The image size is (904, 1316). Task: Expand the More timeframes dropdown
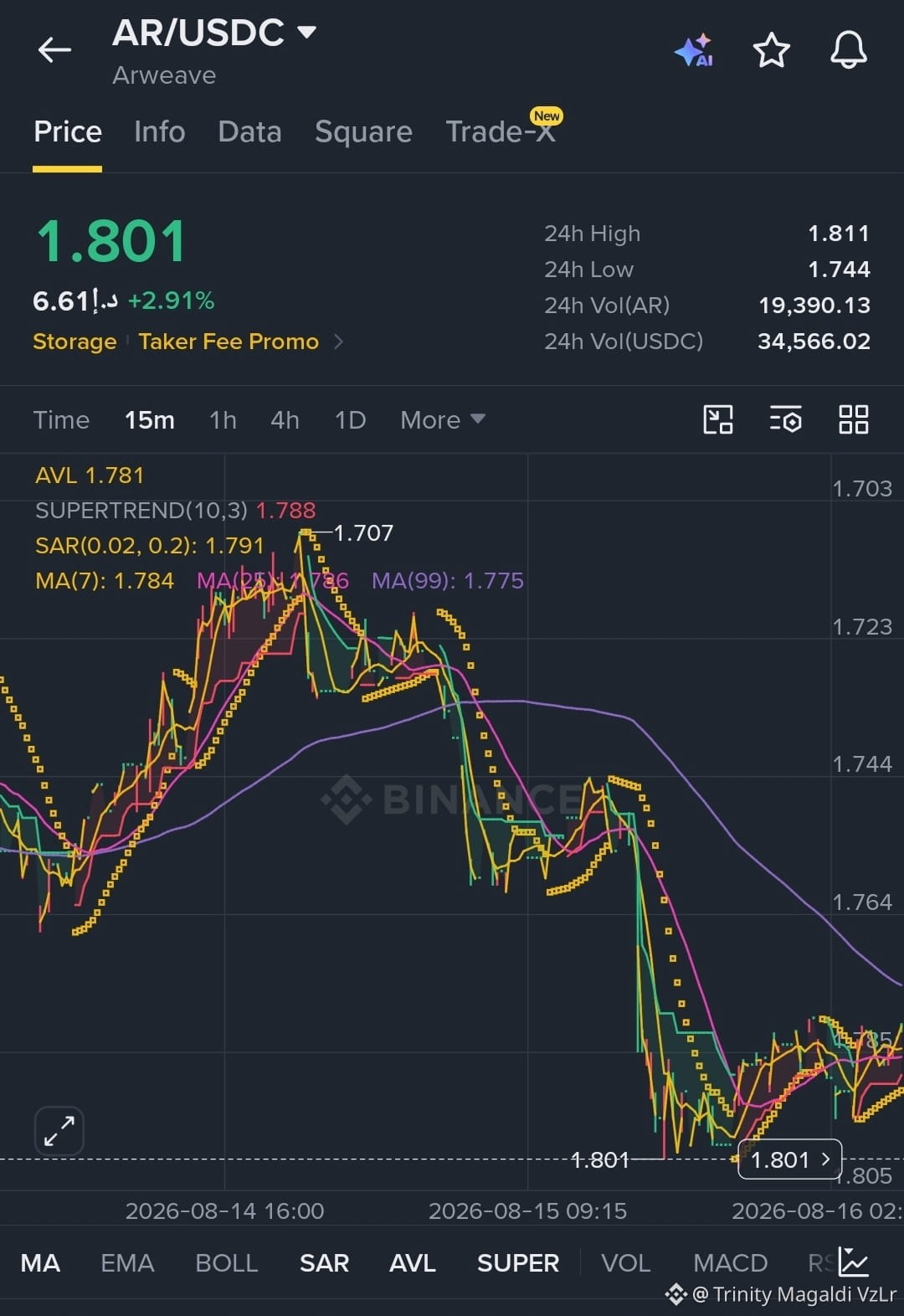coord(442,419)
